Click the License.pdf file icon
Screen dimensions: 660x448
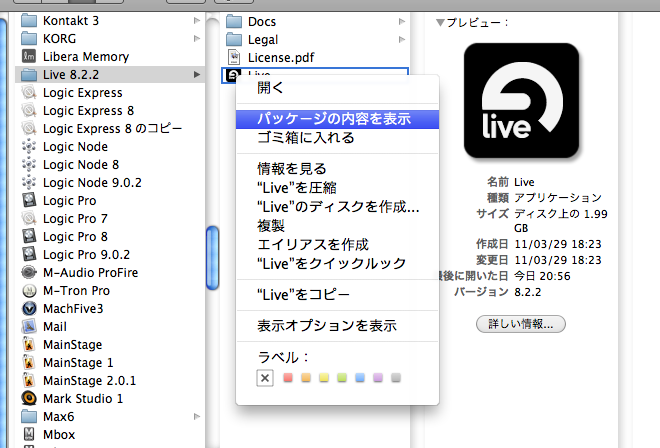234,57
